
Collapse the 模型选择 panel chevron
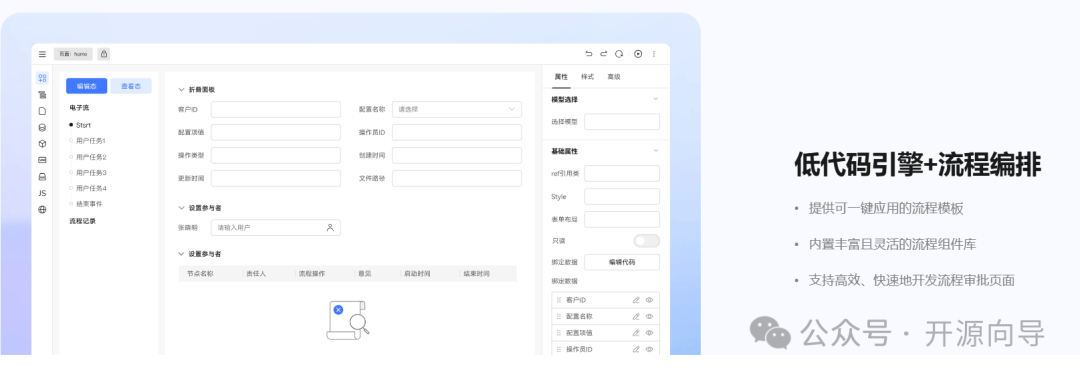pos(656,99)
